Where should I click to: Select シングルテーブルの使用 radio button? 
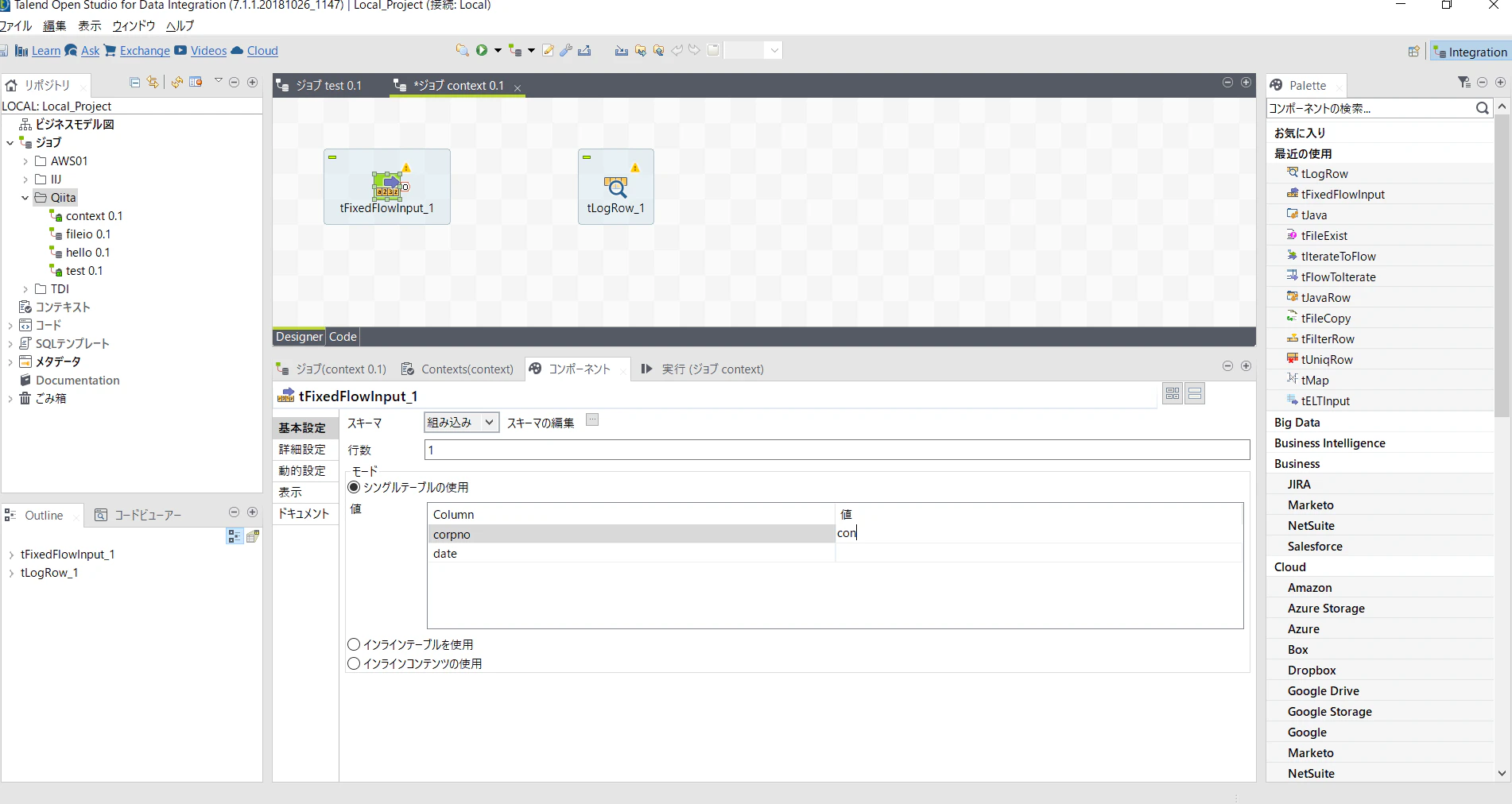point(354,487)
